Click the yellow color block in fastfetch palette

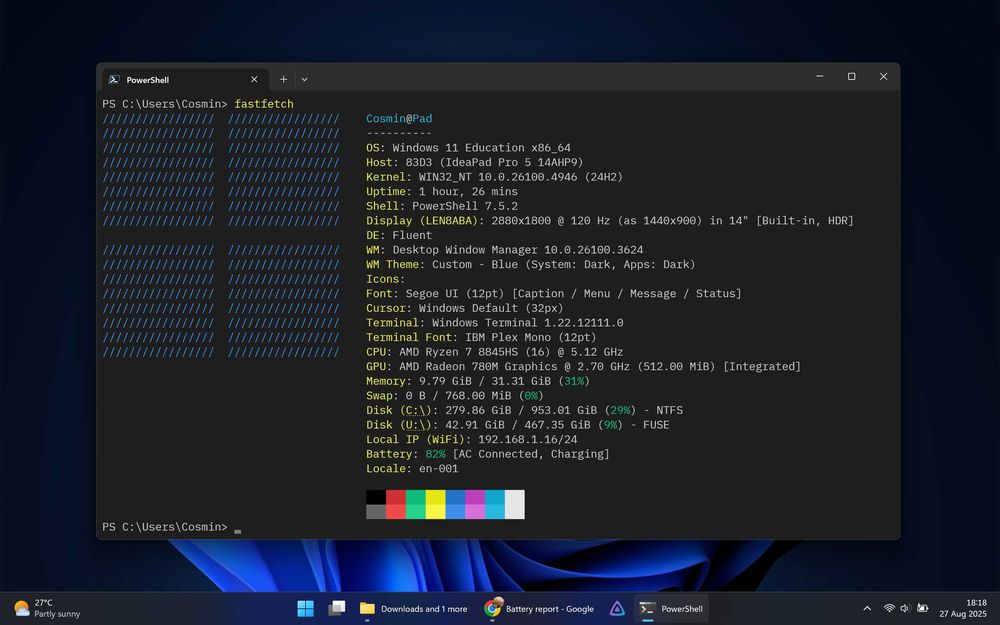[435, 497]
